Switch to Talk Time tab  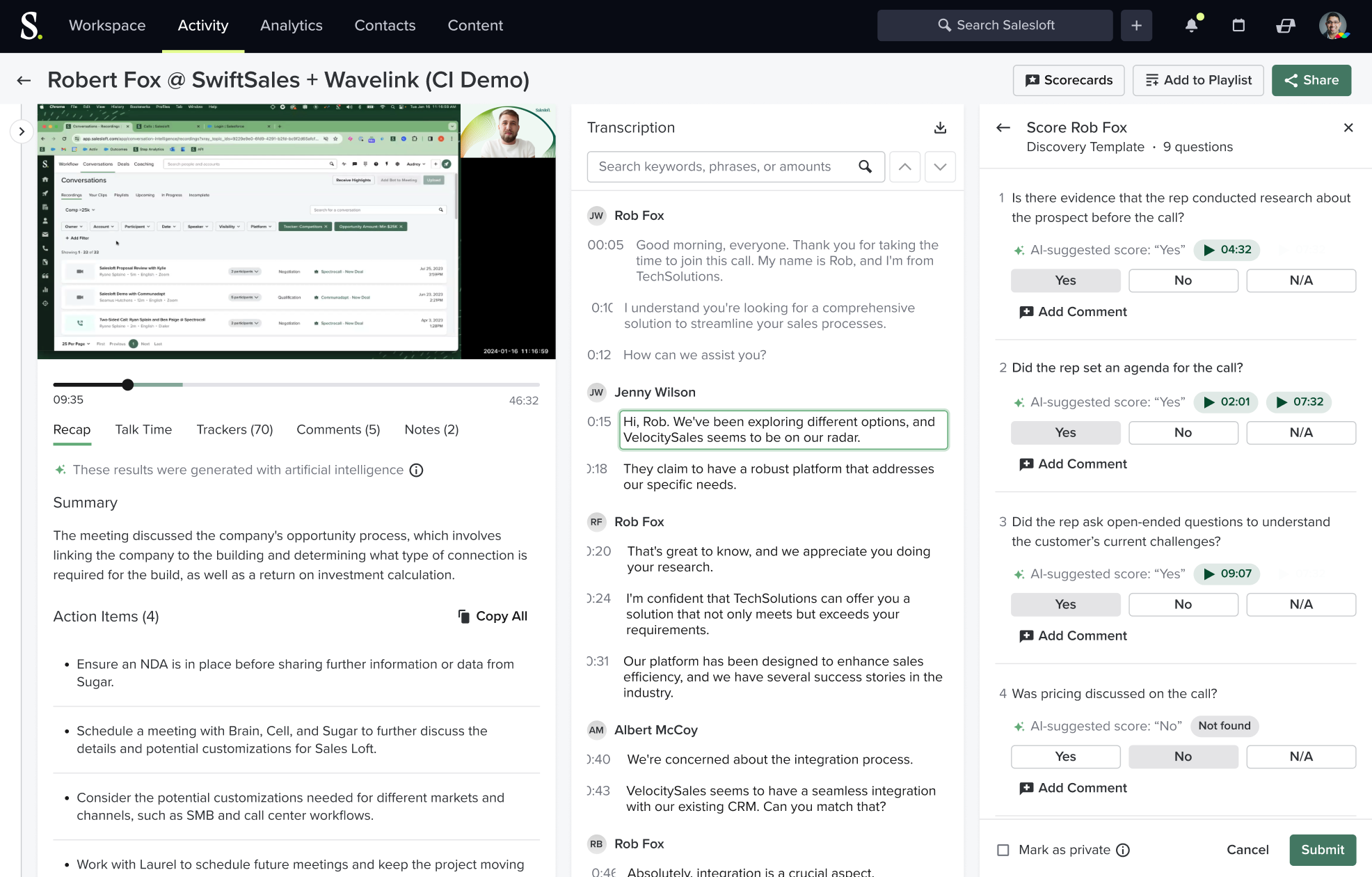click(x=143, y=429)
